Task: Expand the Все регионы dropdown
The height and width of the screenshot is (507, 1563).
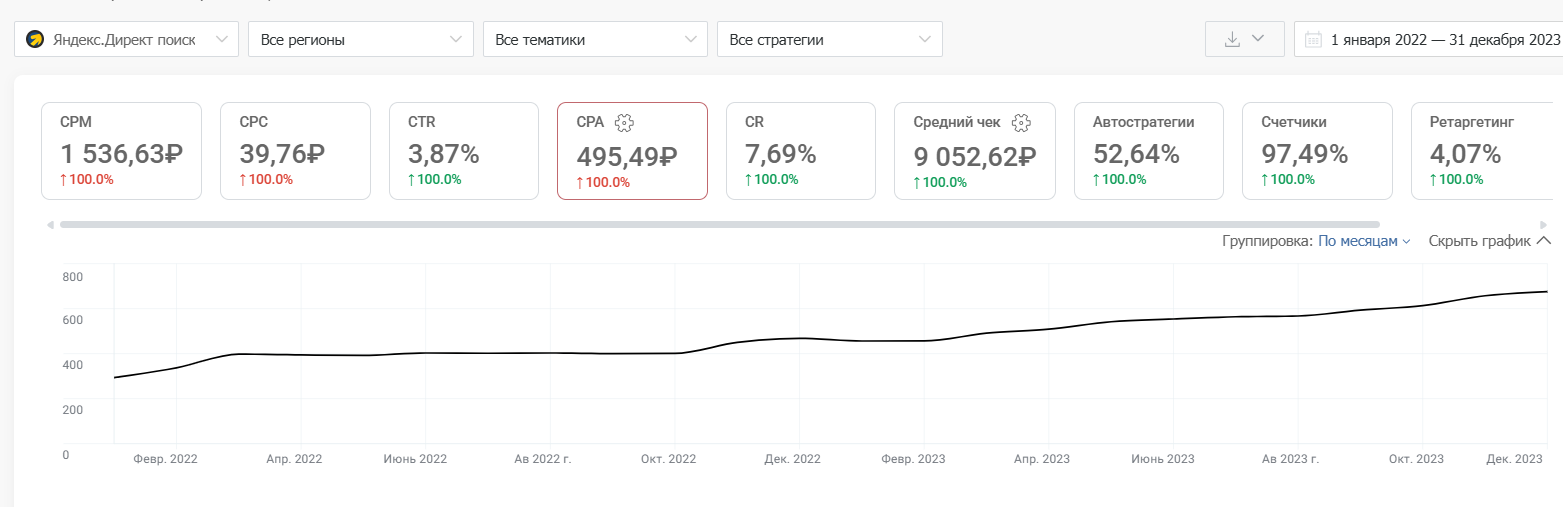Action: coord(360,40)
